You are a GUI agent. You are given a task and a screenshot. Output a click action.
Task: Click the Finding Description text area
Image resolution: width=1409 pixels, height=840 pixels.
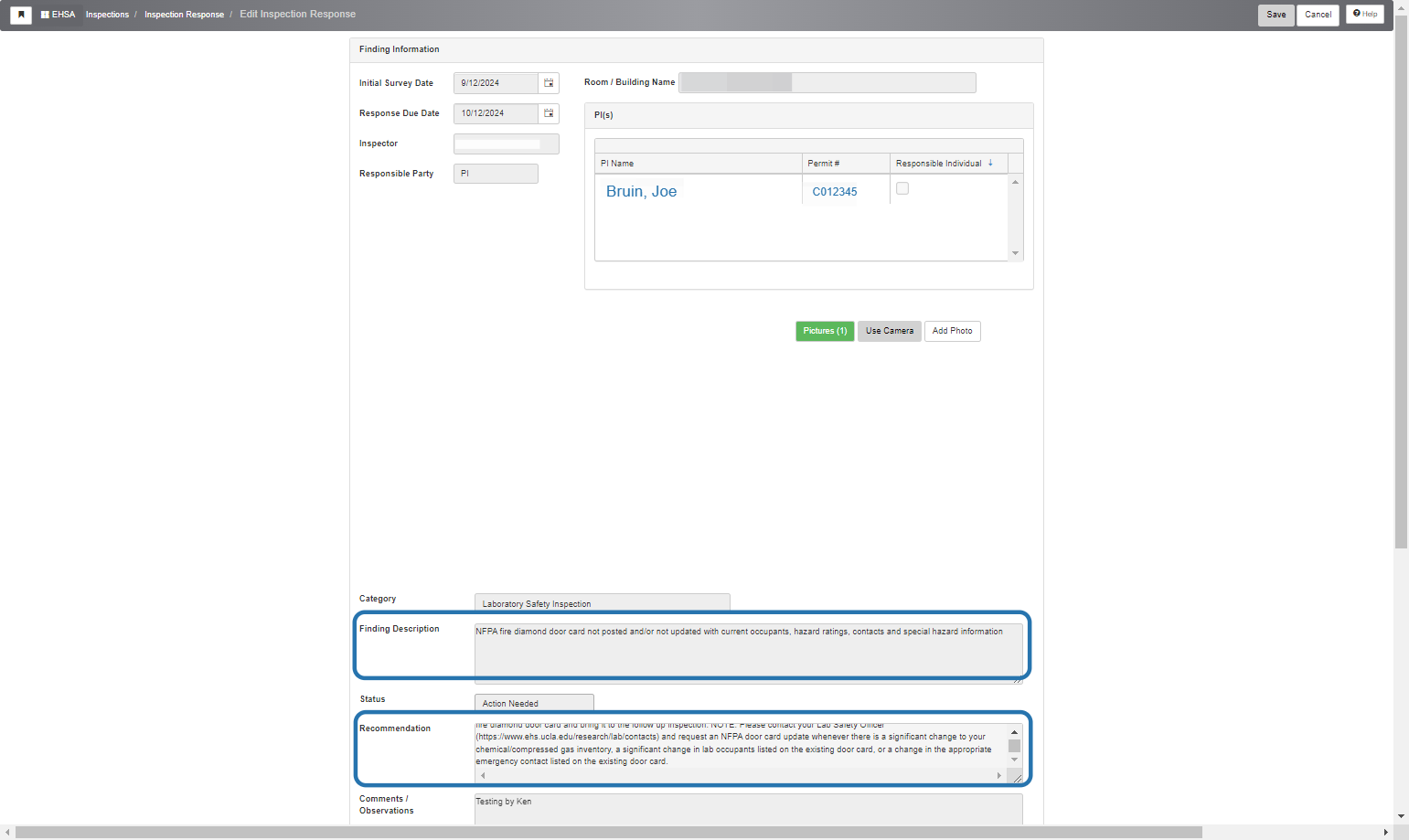749,654
